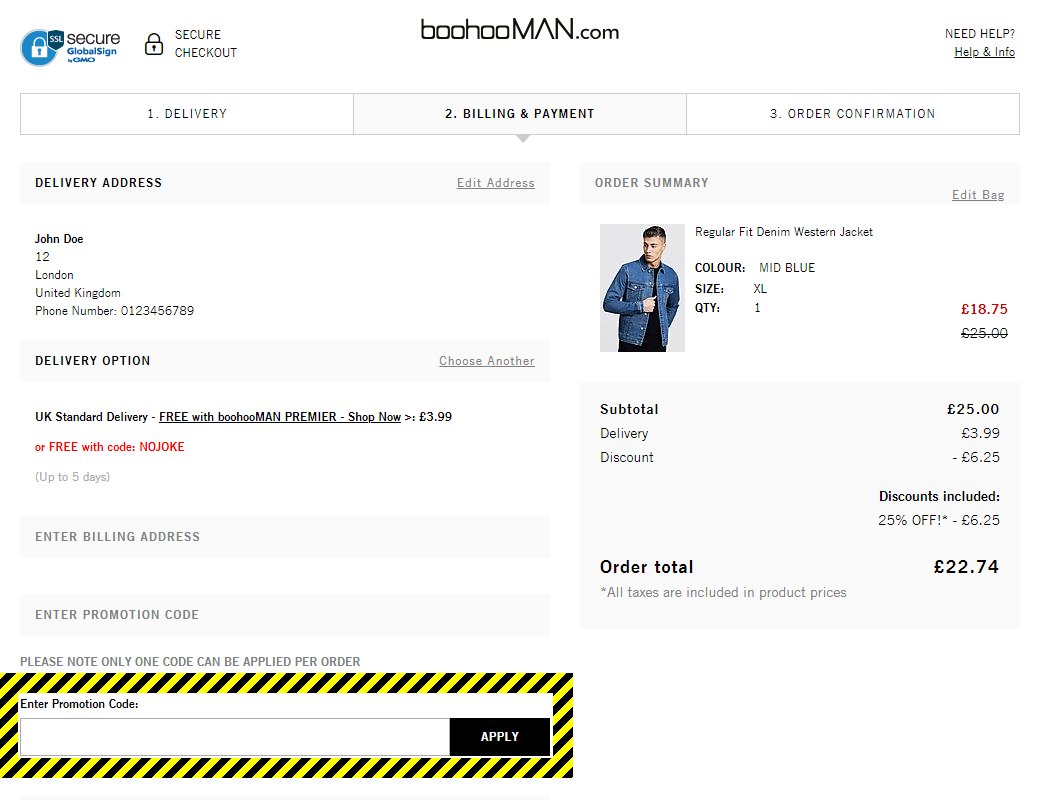Click Edit Bag in the order summary

978,194
